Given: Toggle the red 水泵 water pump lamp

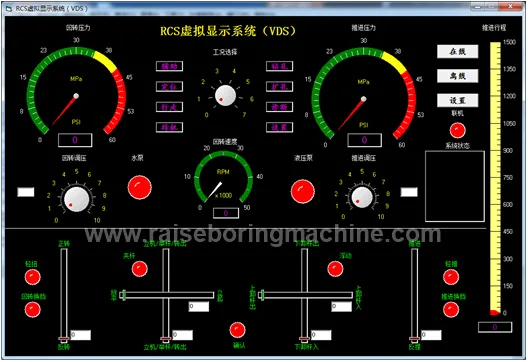Looking at the screenshot, I should (139, 187).
